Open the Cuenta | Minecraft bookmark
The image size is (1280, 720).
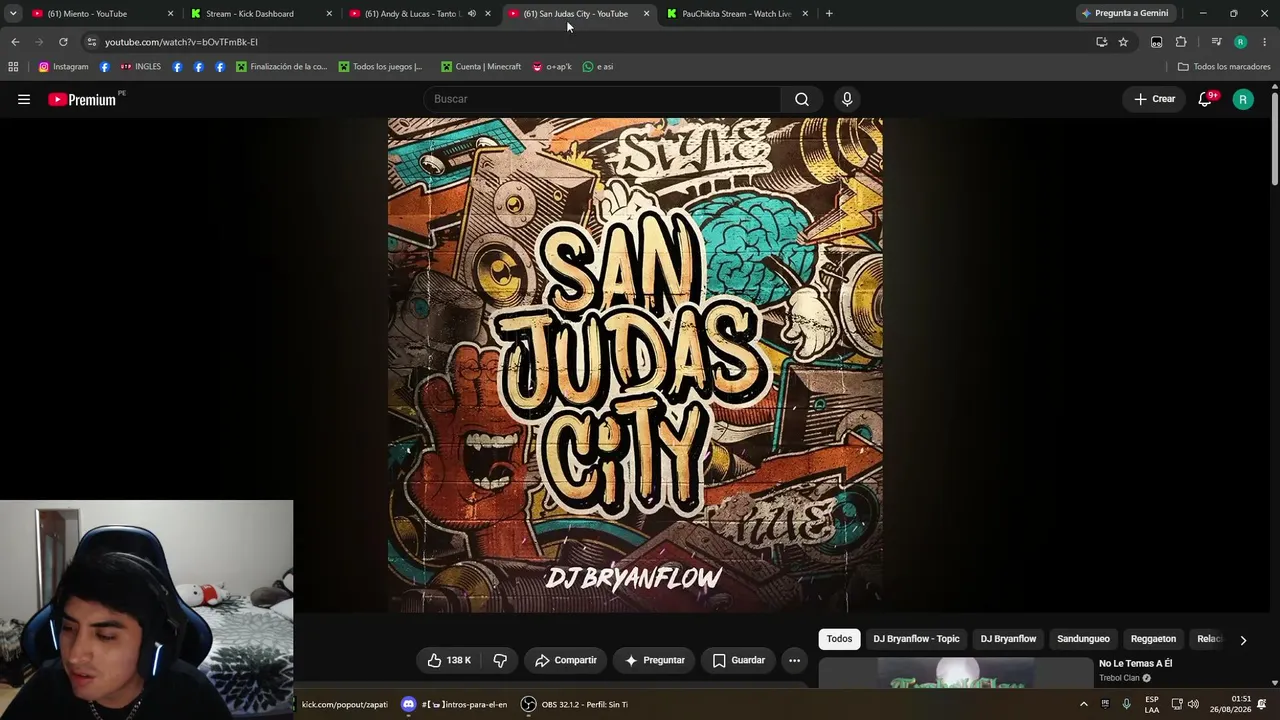tap(480, 67)
